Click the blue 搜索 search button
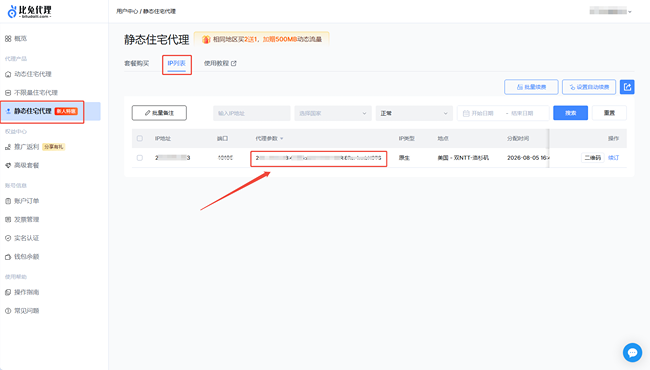Screen dimensions: 650x370 pyautogui.click(x=570, y=113)
